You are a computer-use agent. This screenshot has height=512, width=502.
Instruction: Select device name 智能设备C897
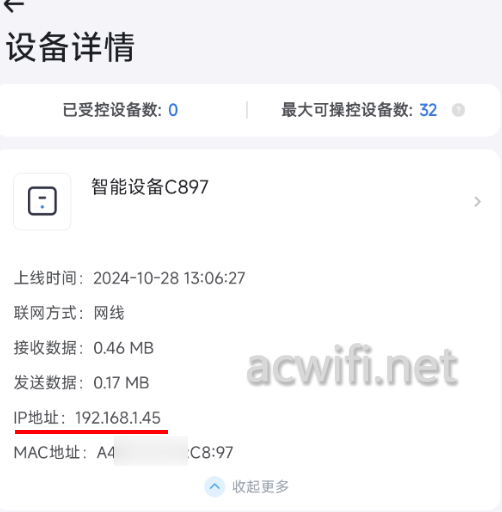point(150,187)
